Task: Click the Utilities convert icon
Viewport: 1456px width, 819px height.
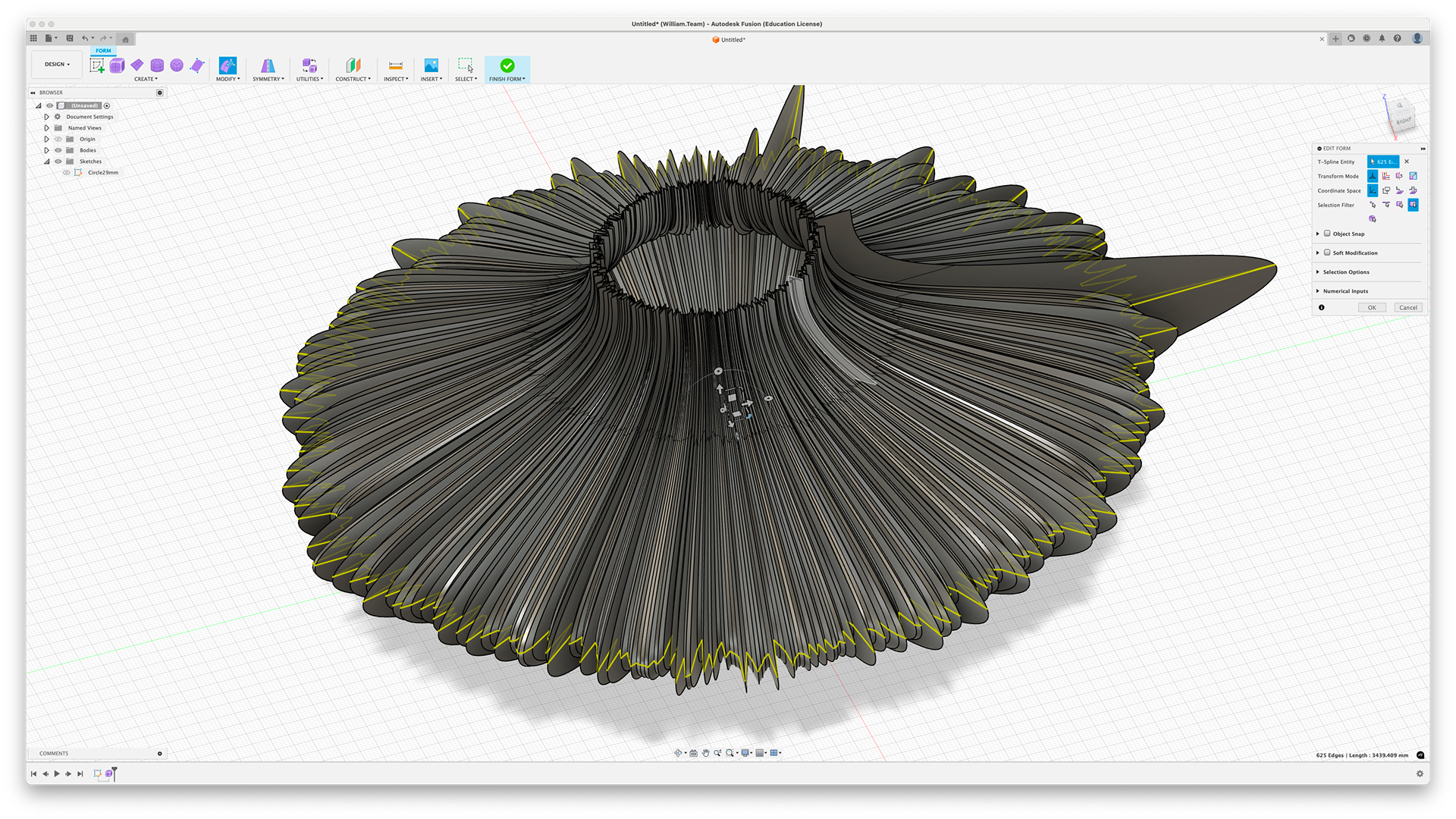Action: 309,66
